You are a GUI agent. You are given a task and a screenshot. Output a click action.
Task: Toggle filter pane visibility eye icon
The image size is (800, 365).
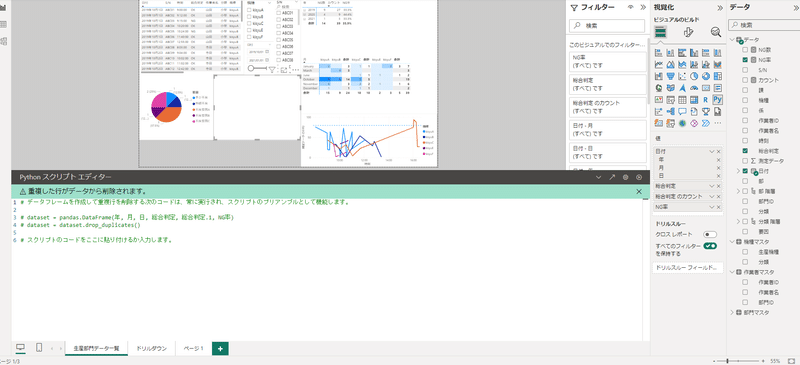[x=631, y=8]
